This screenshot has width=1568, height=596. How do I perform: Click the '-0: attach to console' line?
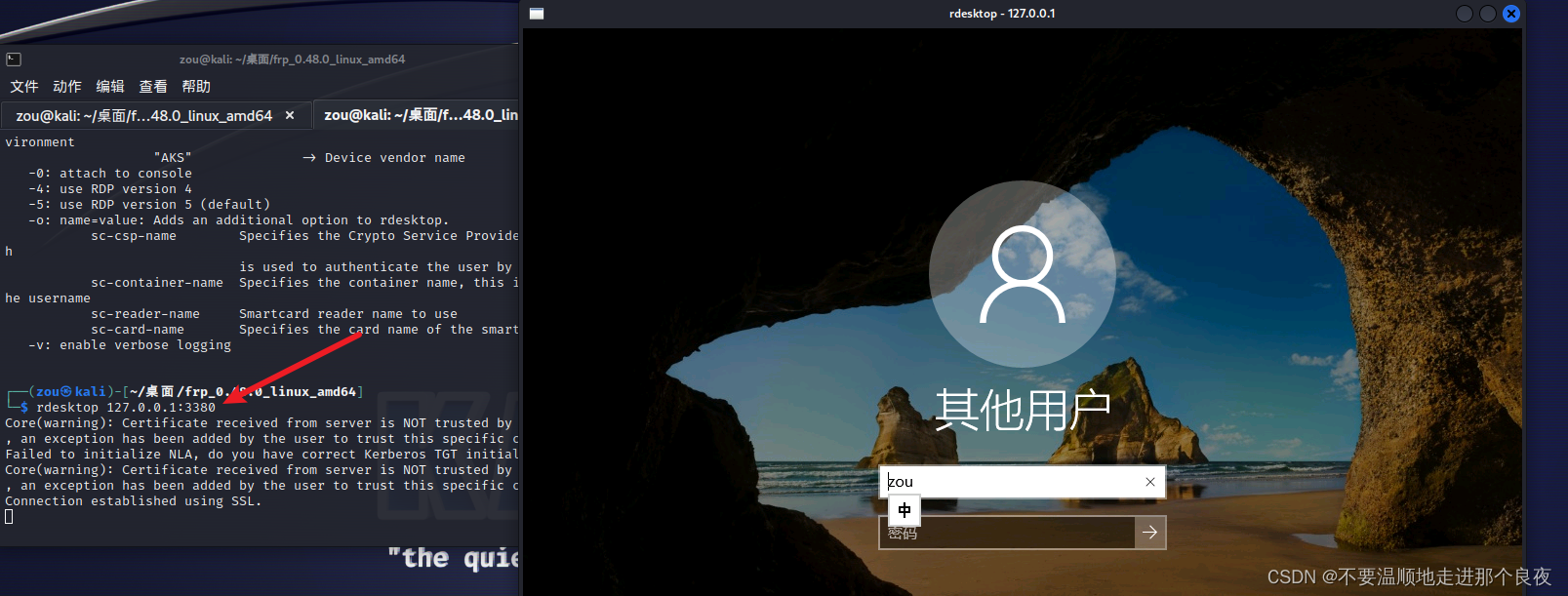click(x=110, y=174)
